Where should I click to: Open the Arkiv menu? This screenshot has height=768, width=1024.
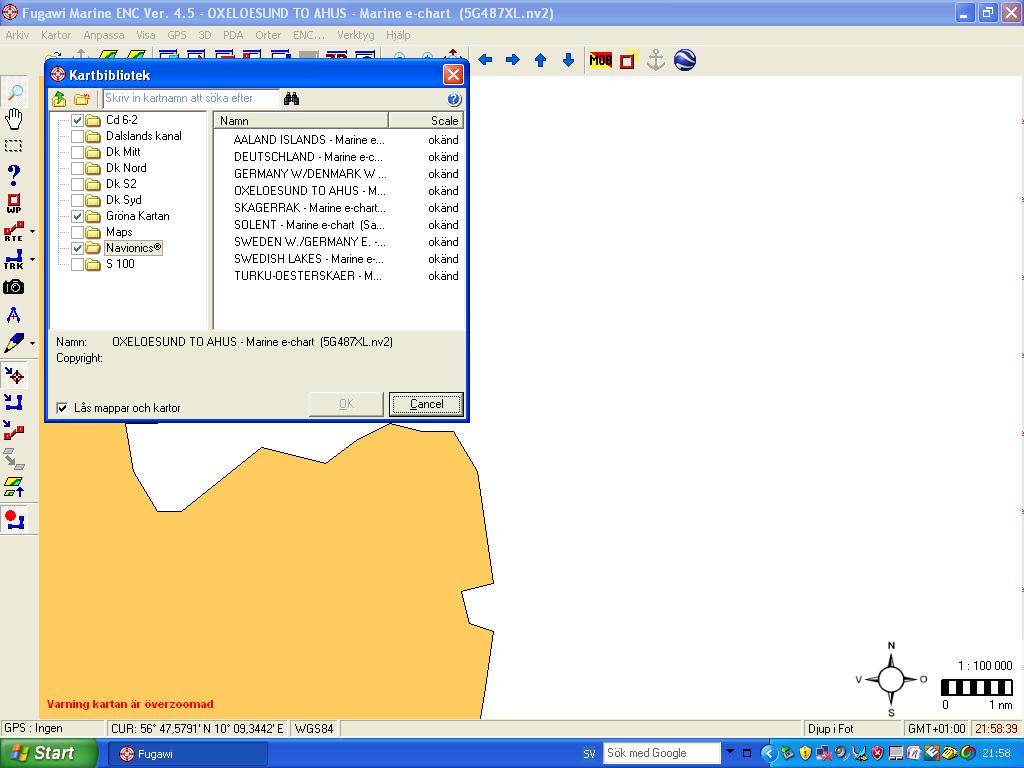(x=17, y=35)
